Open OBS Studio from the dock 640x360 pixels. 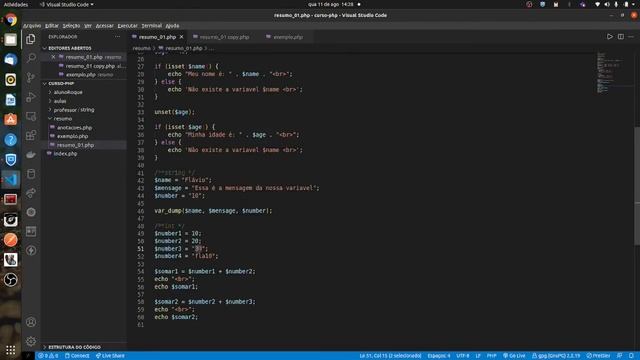click(11, 280)
